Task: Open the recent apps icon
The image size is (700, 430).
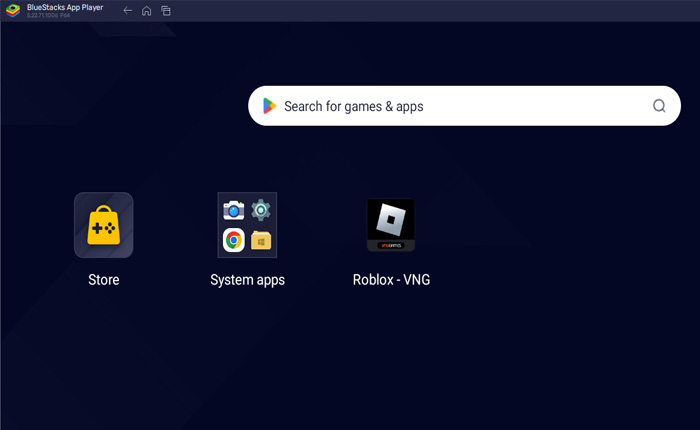Action: (x=166, y=11)
